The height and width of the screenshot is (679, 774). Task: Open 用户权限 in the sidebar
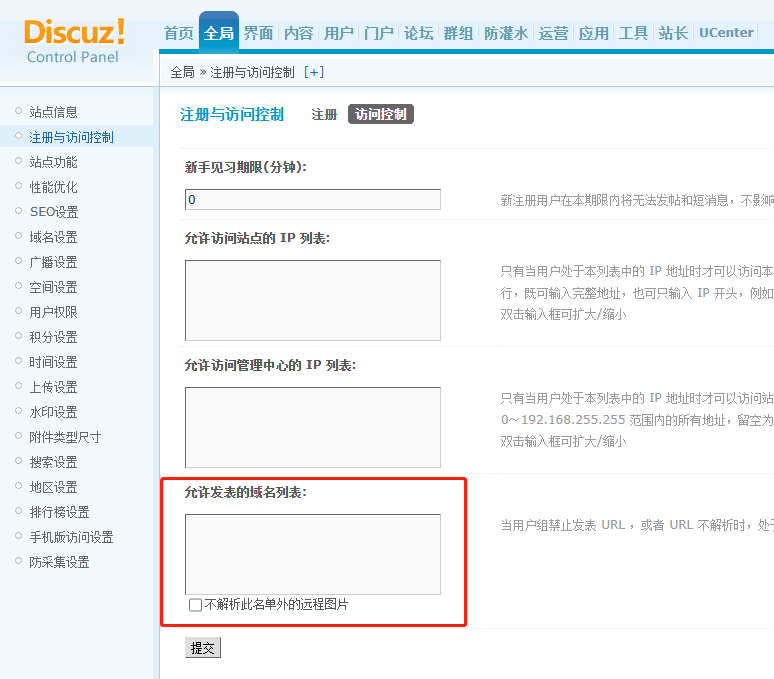click(x=53, y=312)
